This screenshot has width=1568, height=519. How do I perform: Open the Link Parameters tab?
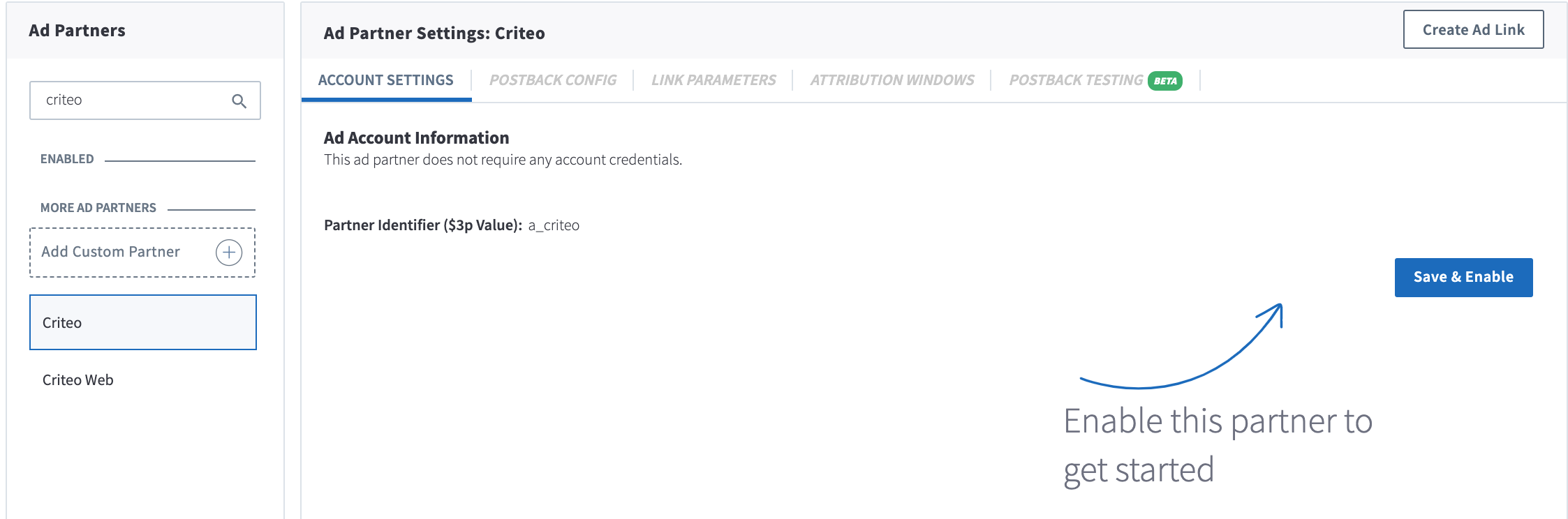[x=713, y=80]
